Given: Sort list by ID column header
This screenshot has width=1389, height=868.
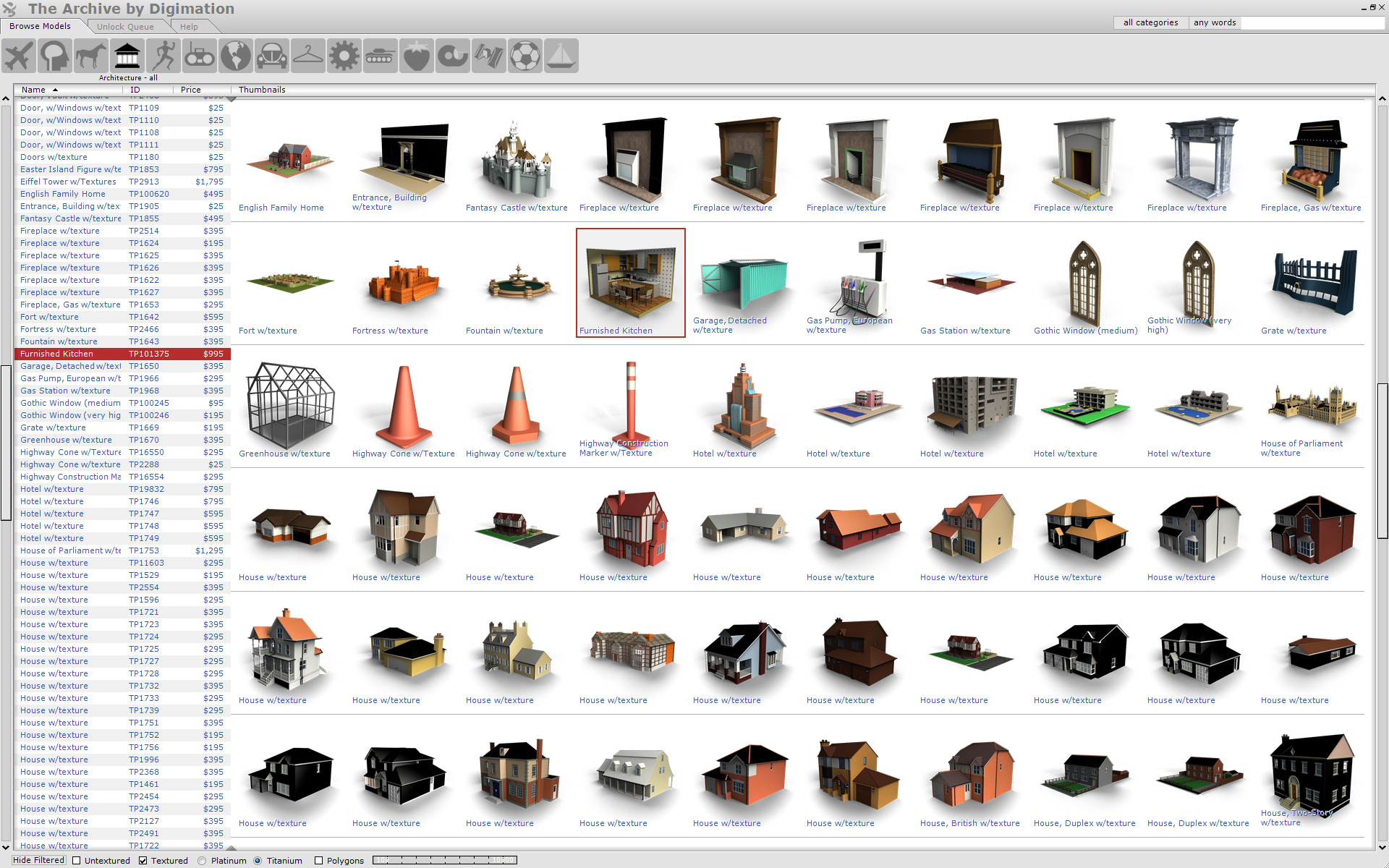Looking at the screenshot, I should 148,90.
